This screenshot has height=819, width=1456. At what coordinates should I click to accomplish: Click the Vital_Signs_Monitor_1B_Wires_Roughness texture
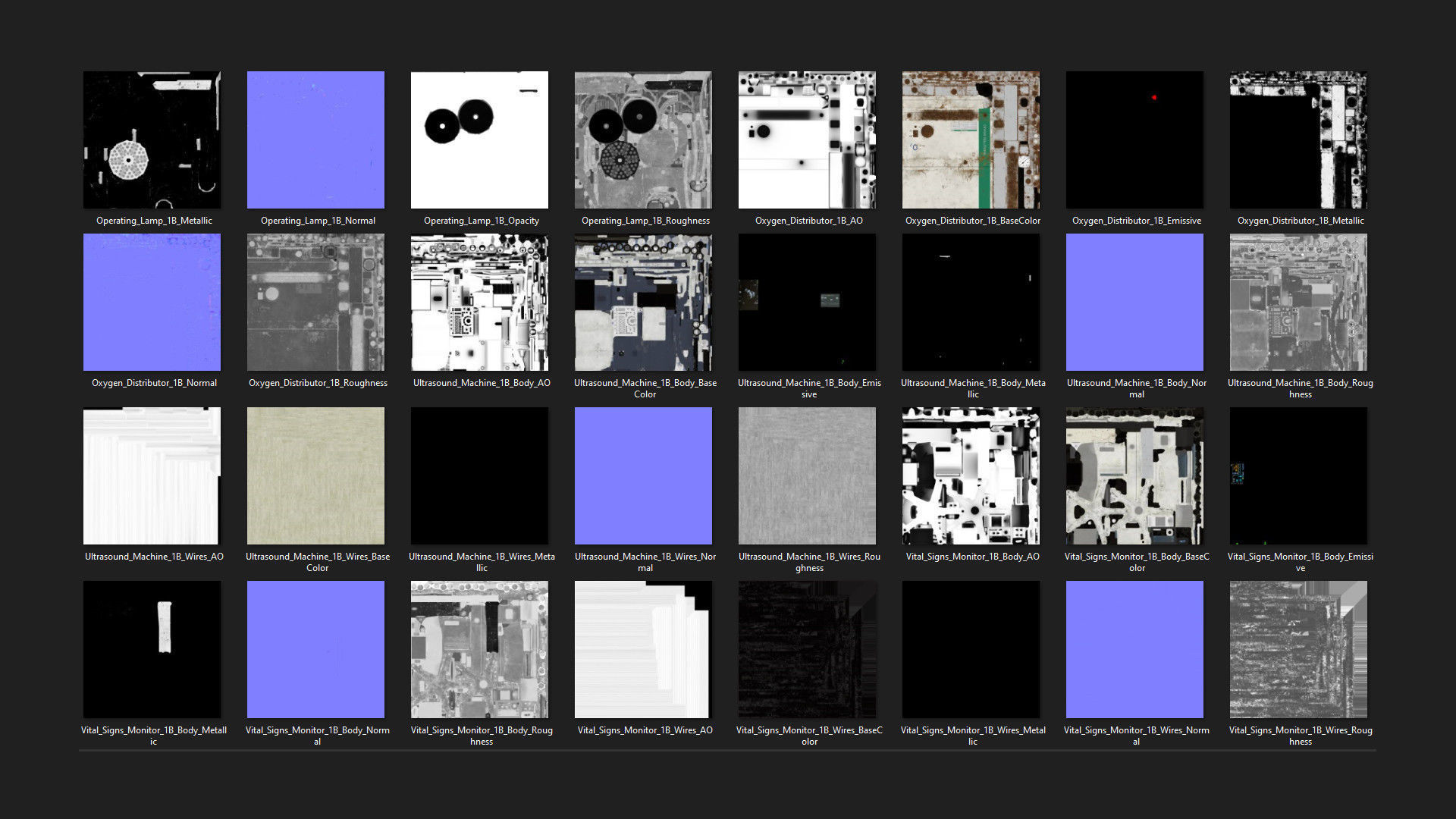1298,650
